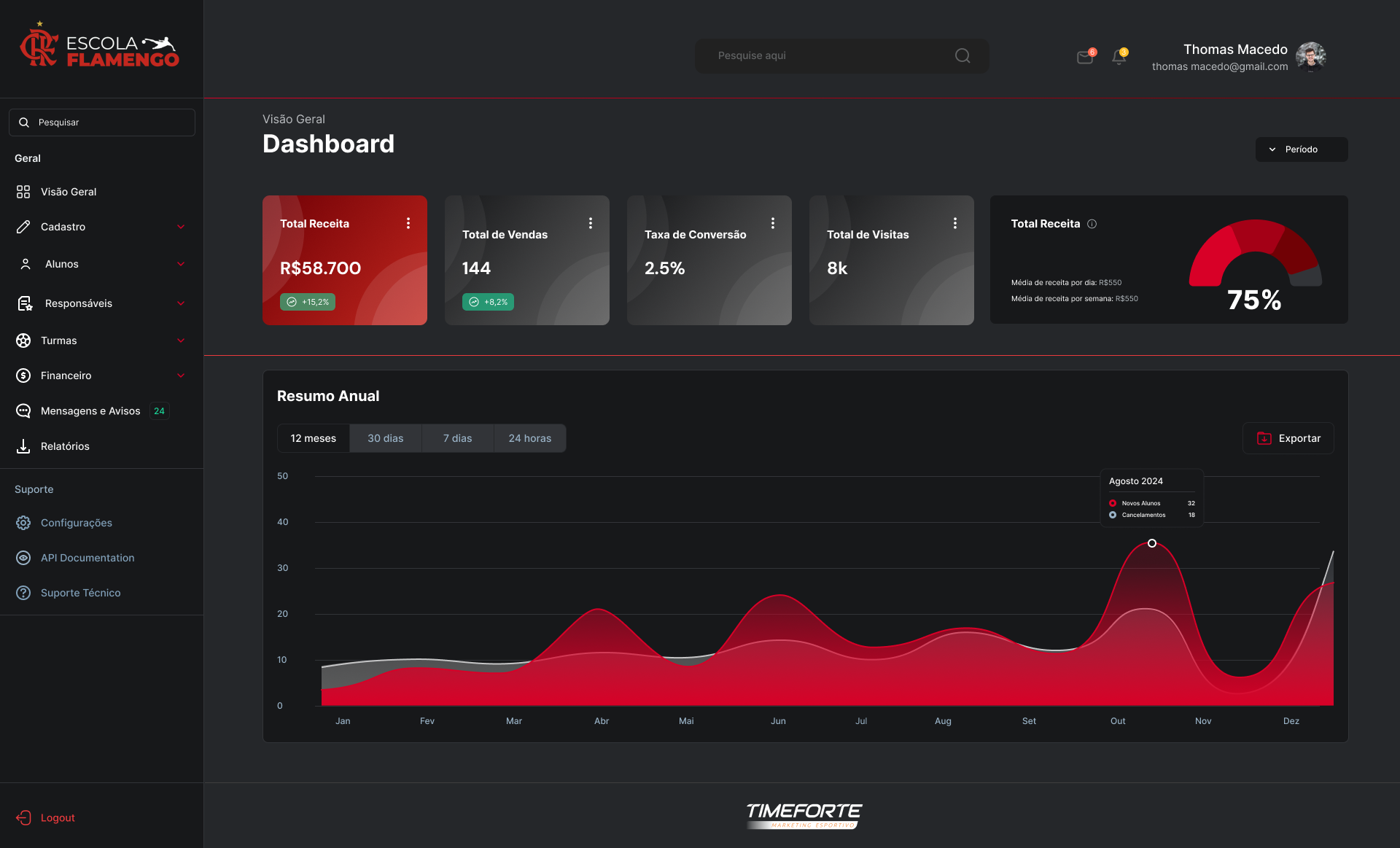The width and height of the screenshot is (1400, 848).
Task: Click the August peak marker on the chart
Action: point(1152,543)
